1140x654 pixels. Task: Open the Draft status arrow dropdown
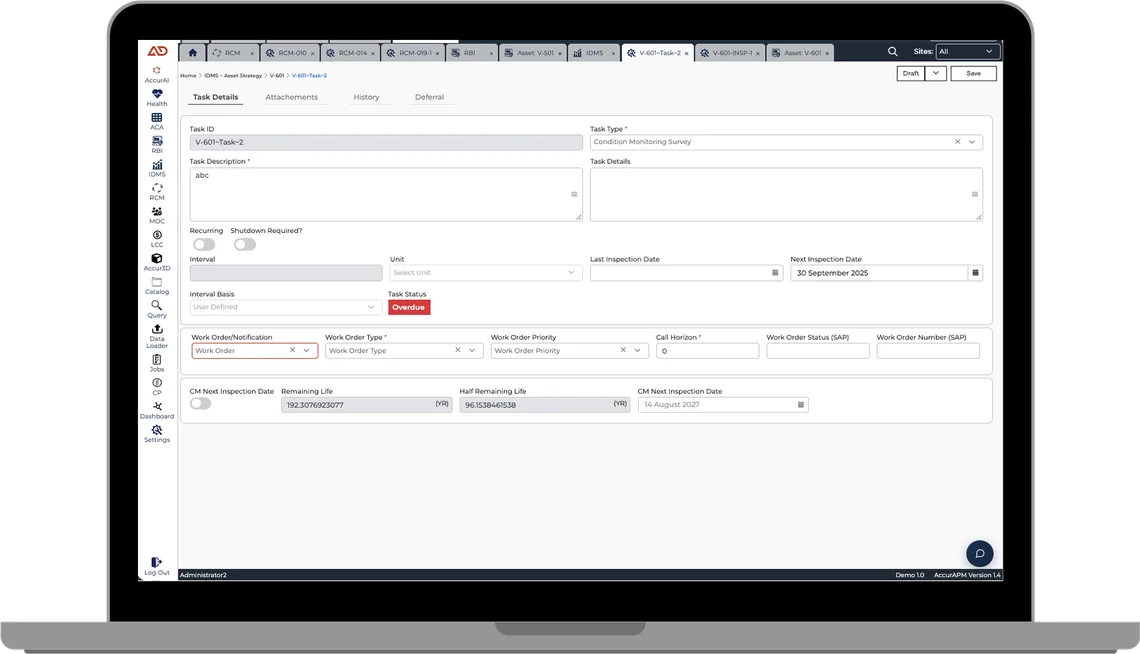(x=936, y=73)
